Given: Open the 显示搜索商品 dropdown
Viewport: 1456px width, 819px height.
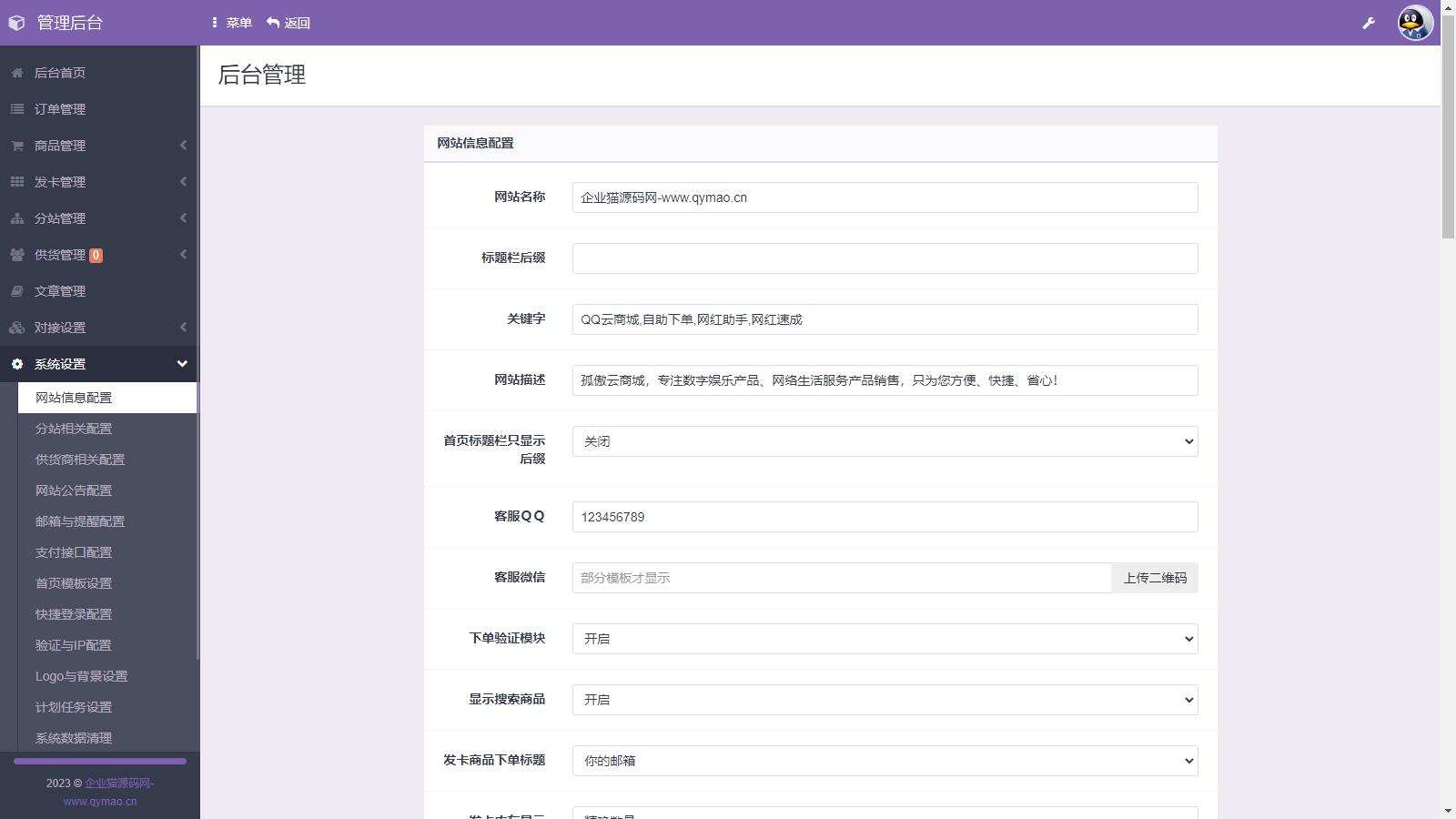Looking at the screenshot, I should tap(884, 700).
